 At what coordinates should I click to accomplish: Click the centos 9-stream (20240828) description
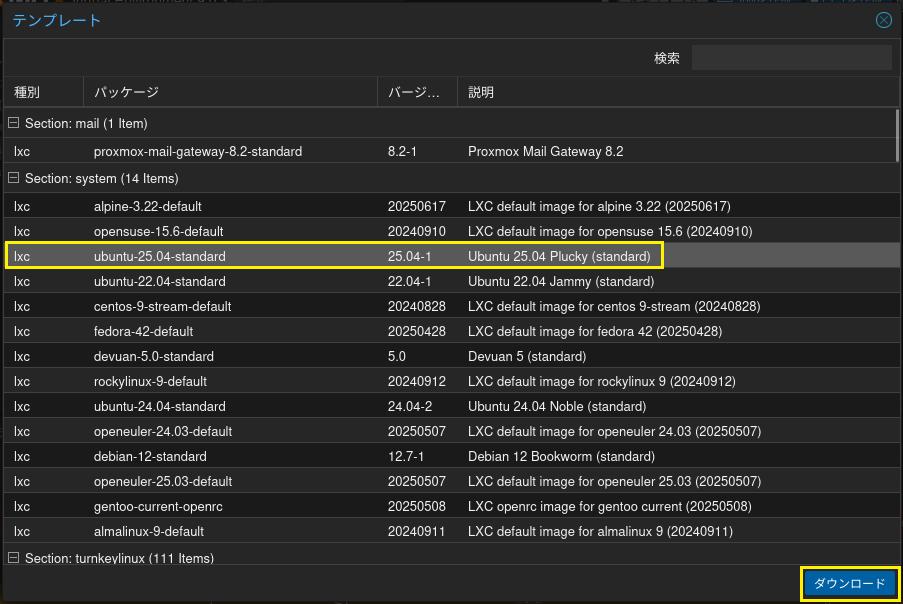[x=614, y=306]
